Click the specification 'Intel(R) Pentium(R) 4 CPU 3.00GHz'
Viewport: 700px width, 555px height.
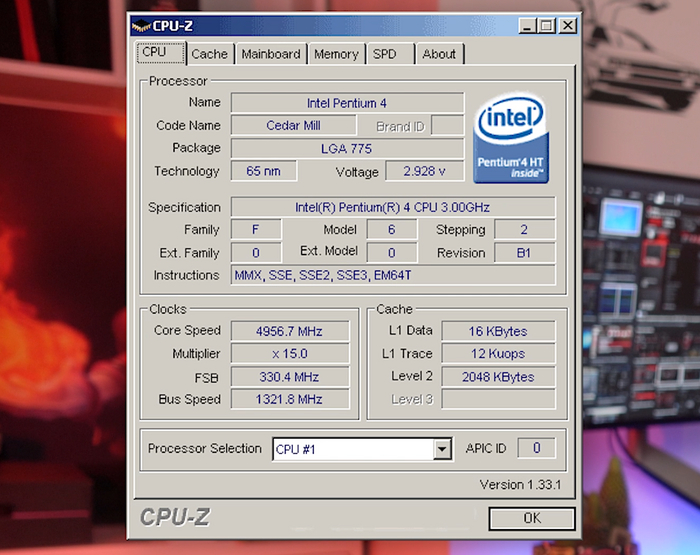[393, 207]
